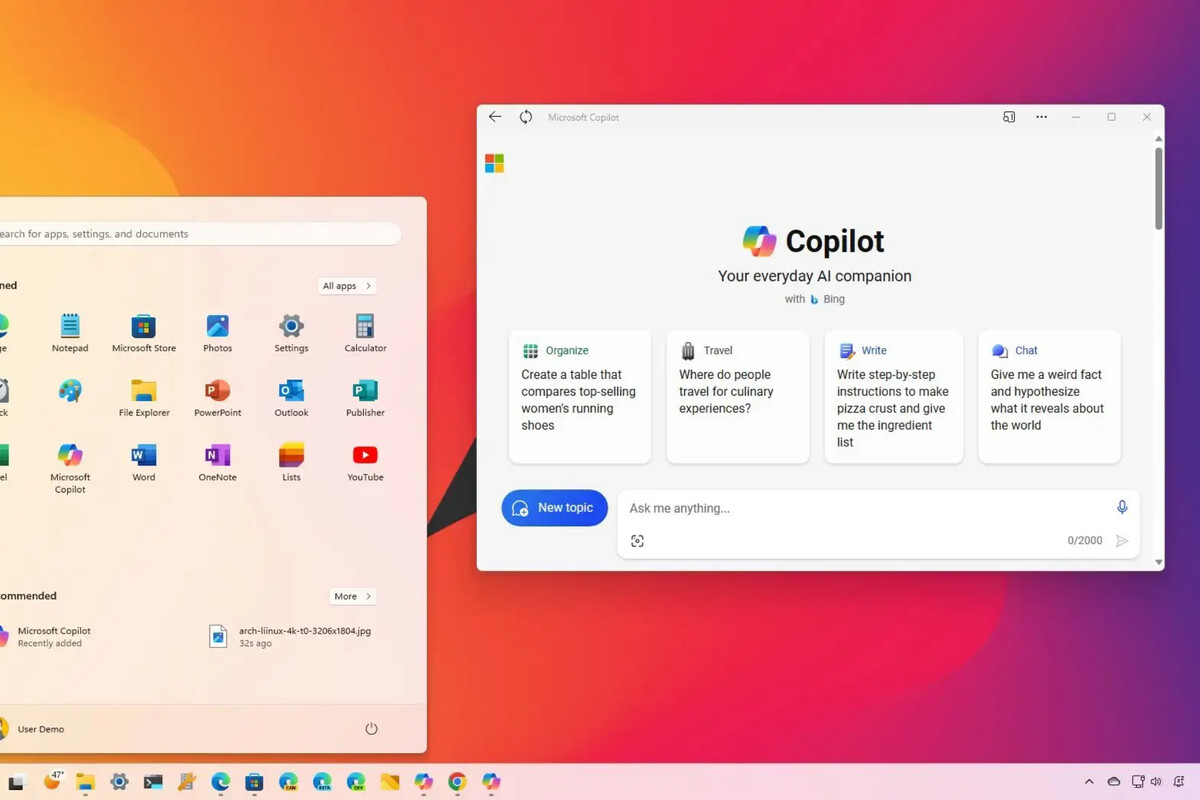Select the Organize suggestion card
Screen dimensions: 1200x800
[580, 397]
